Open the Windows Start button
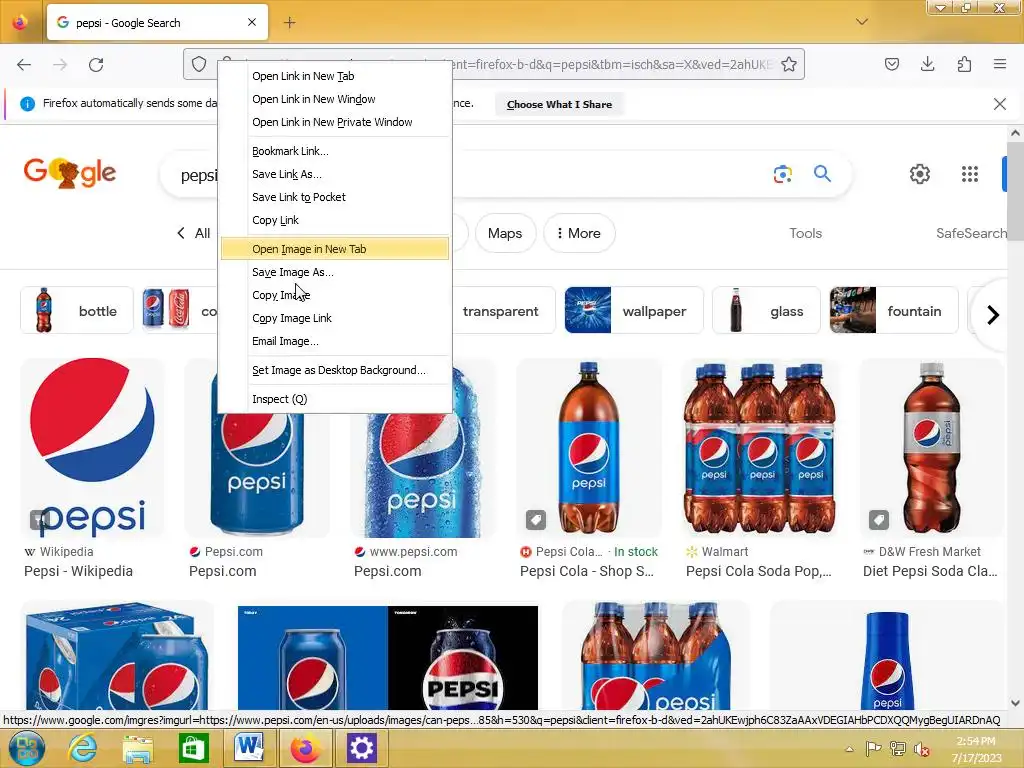 (27, 748)
